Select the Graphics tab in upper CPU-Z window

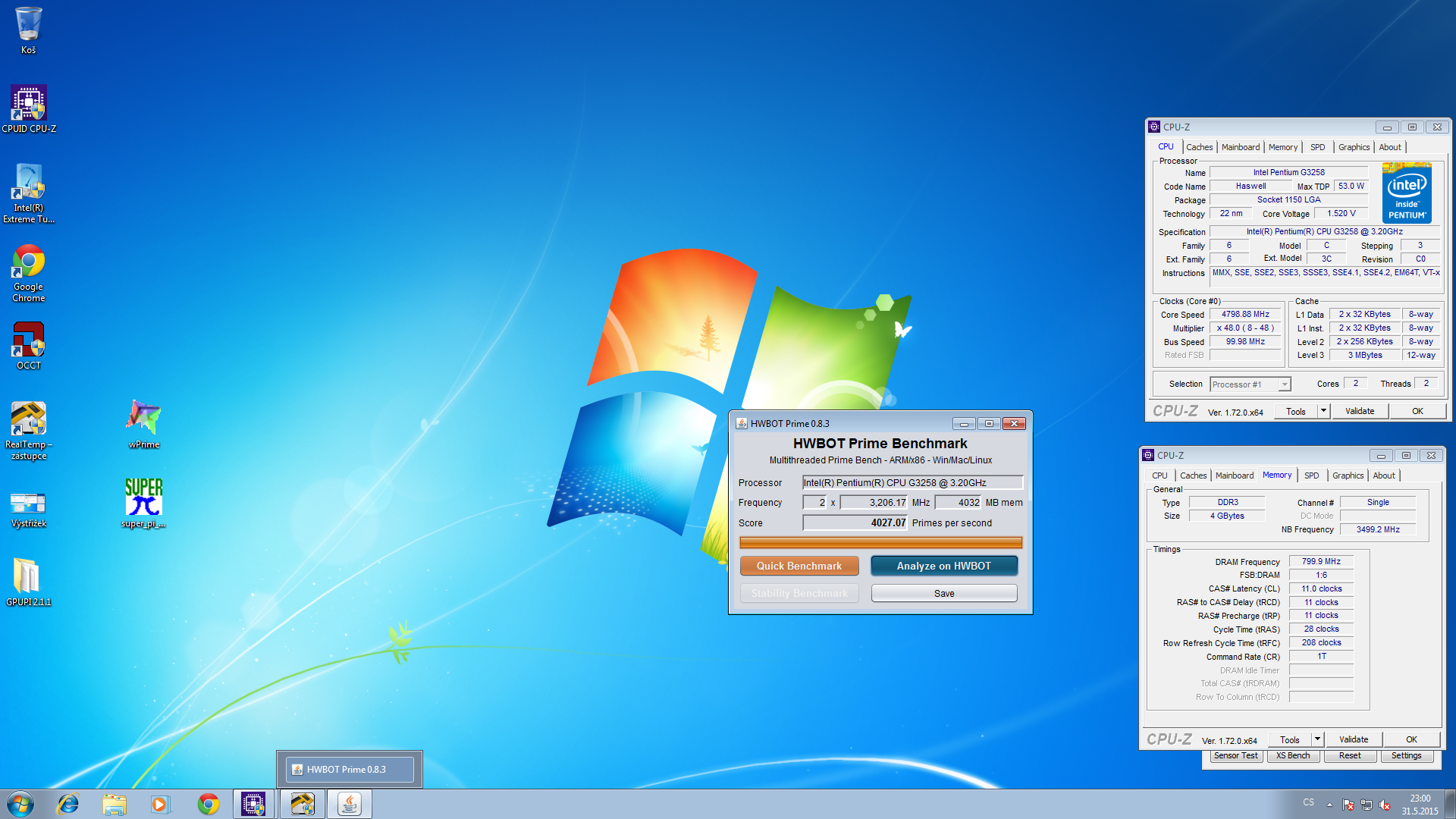1354,147
